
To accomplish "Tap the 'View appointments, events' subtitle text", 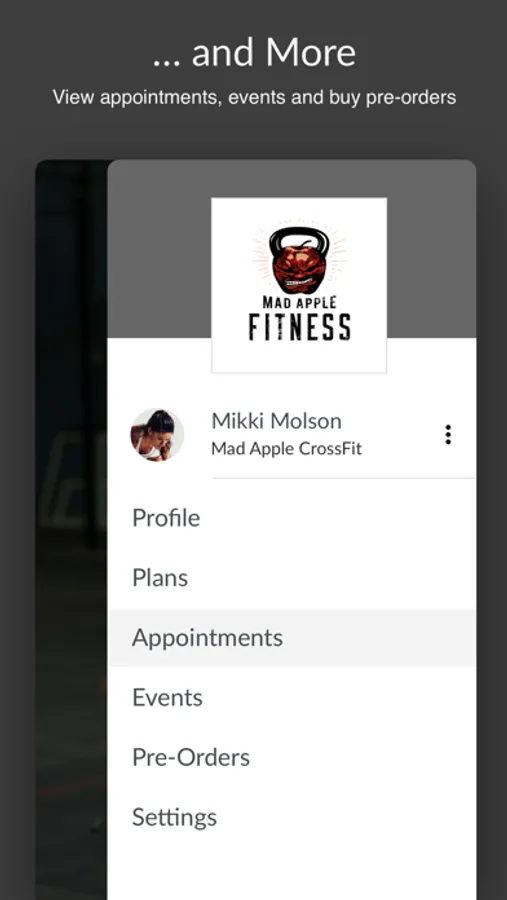I will click(x=254, y=97).
